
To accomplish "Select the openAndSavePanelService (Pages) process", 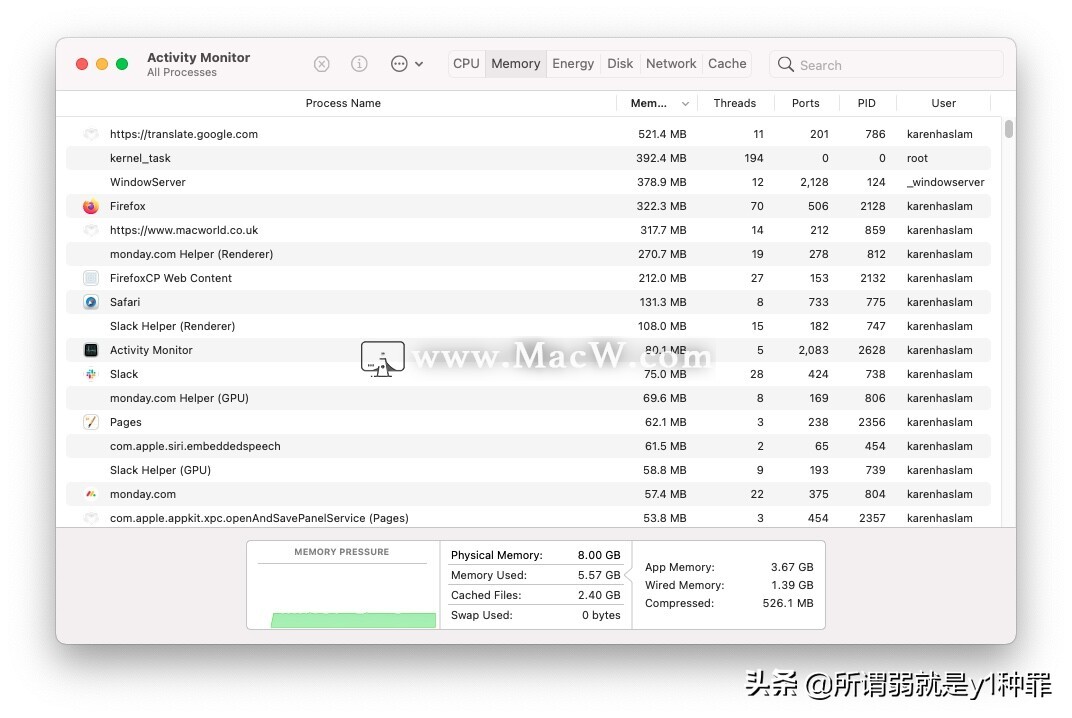I will coord(259,518).
